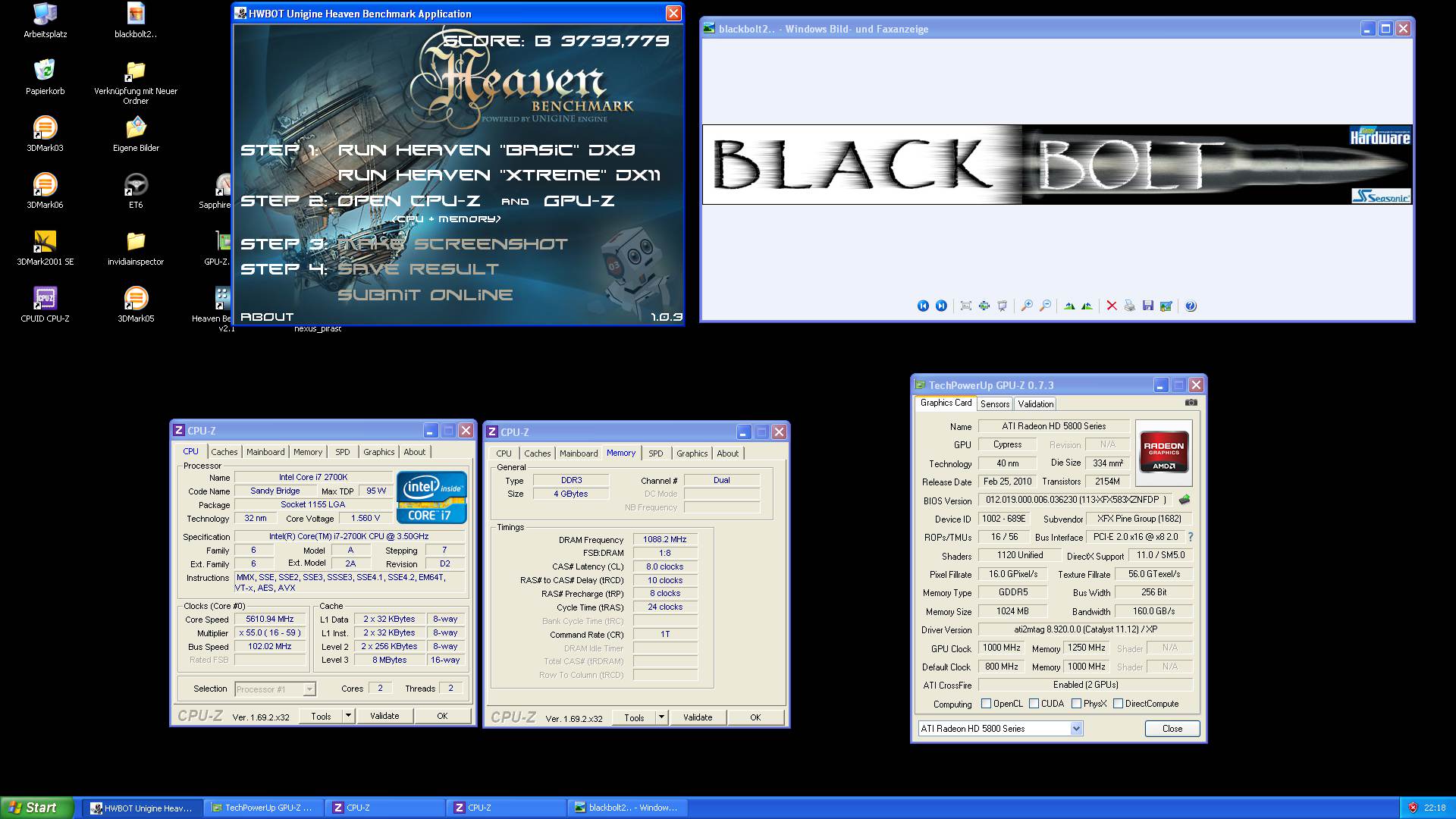
Task: Switch to Sensors tab in GPU-Z
Action: click(994, 404)
